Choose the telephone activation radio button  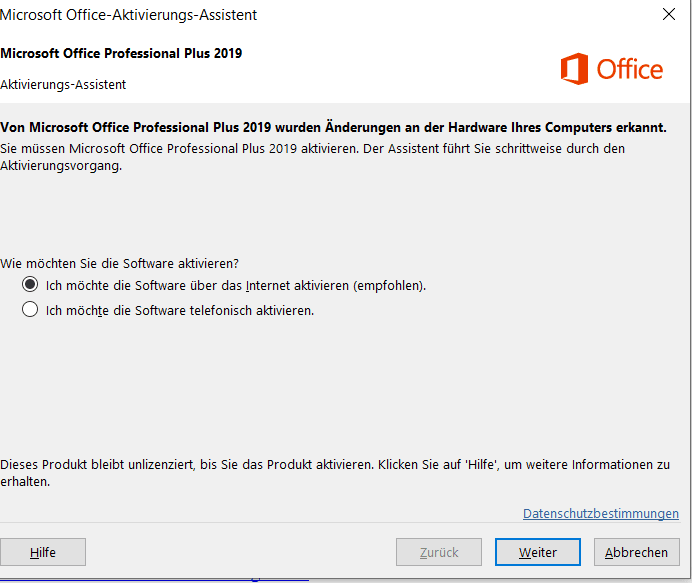30,310
